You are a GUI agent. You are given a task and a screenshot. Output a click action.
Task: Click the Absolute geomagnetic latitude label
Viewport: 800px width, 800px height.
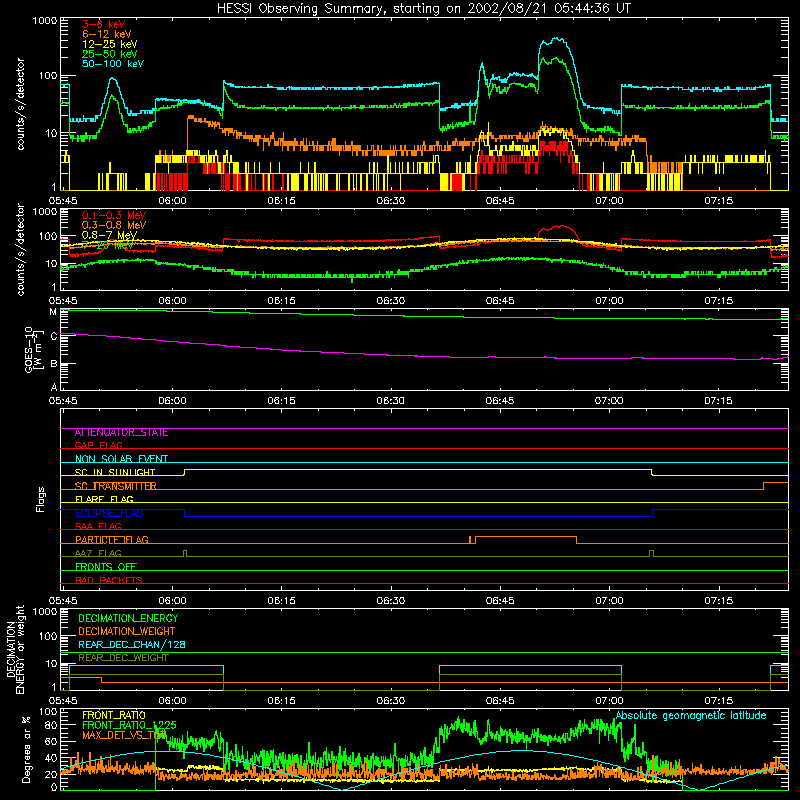(691, 715)
